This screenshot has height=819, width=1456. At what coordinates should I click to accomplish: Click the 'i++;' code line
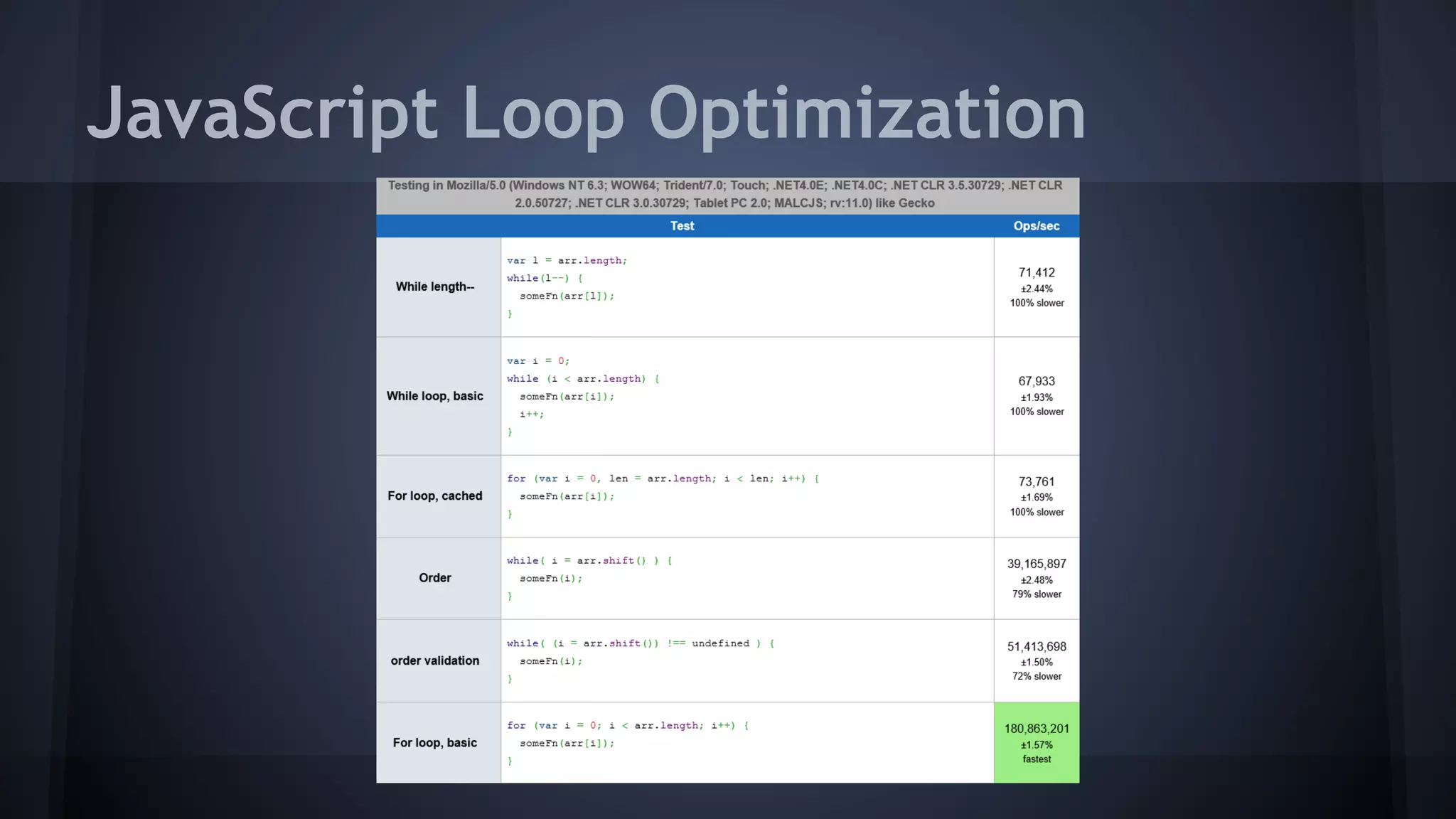point(532,414)
